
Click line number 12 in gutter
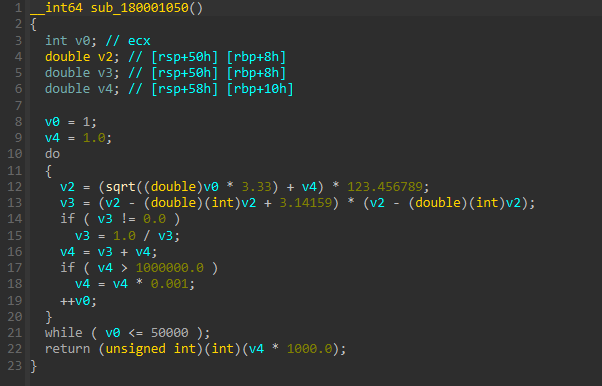coord(15,187)
